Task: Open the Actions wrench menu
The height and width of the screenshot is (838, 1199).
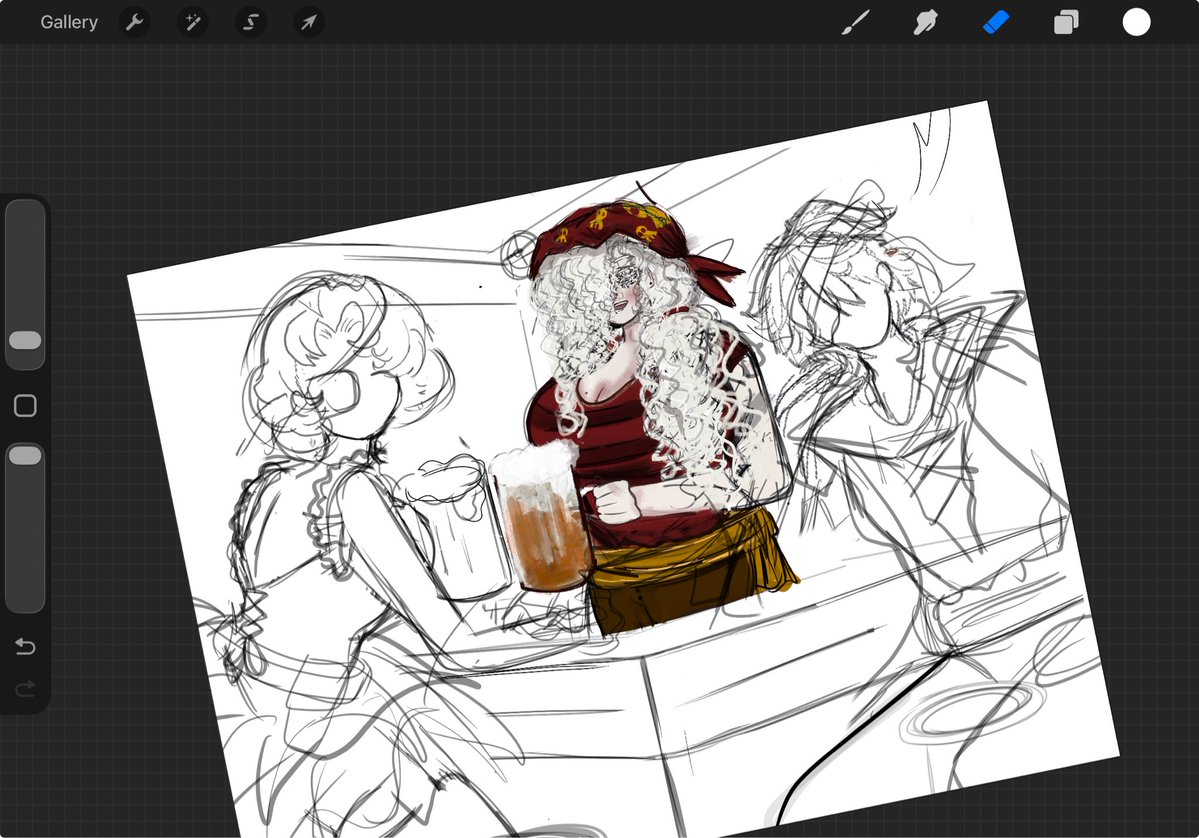Action: [135, 22]
